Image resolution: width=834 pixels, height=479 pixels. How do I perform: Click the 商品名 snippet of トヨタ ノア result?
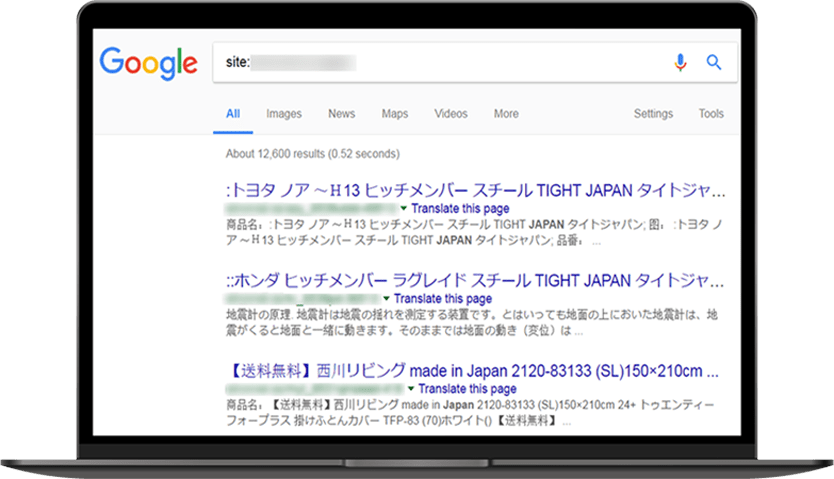click(x=474, y=232)
